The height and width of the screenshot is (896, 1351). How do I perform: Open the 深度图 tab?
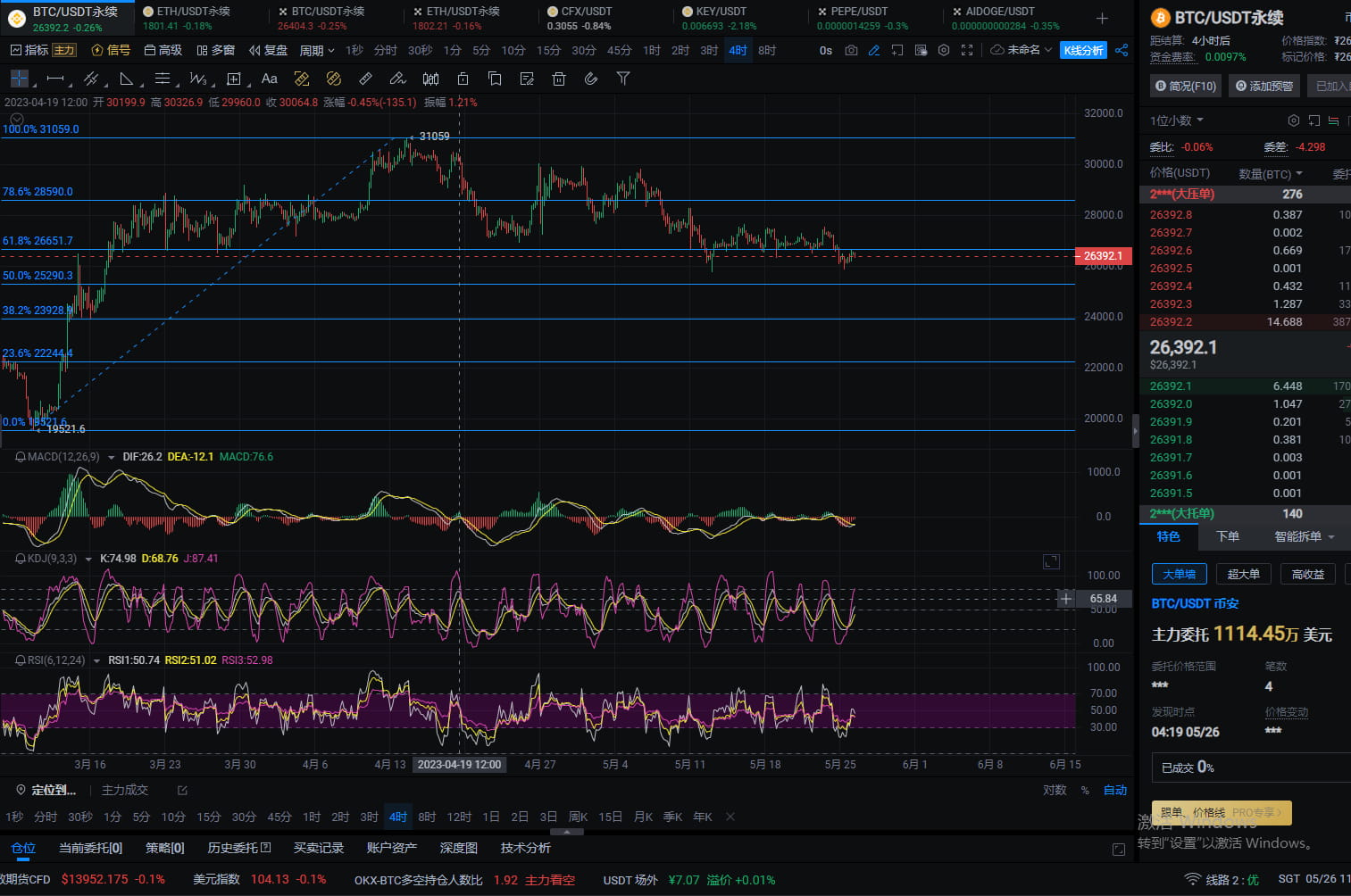point(458,848)
